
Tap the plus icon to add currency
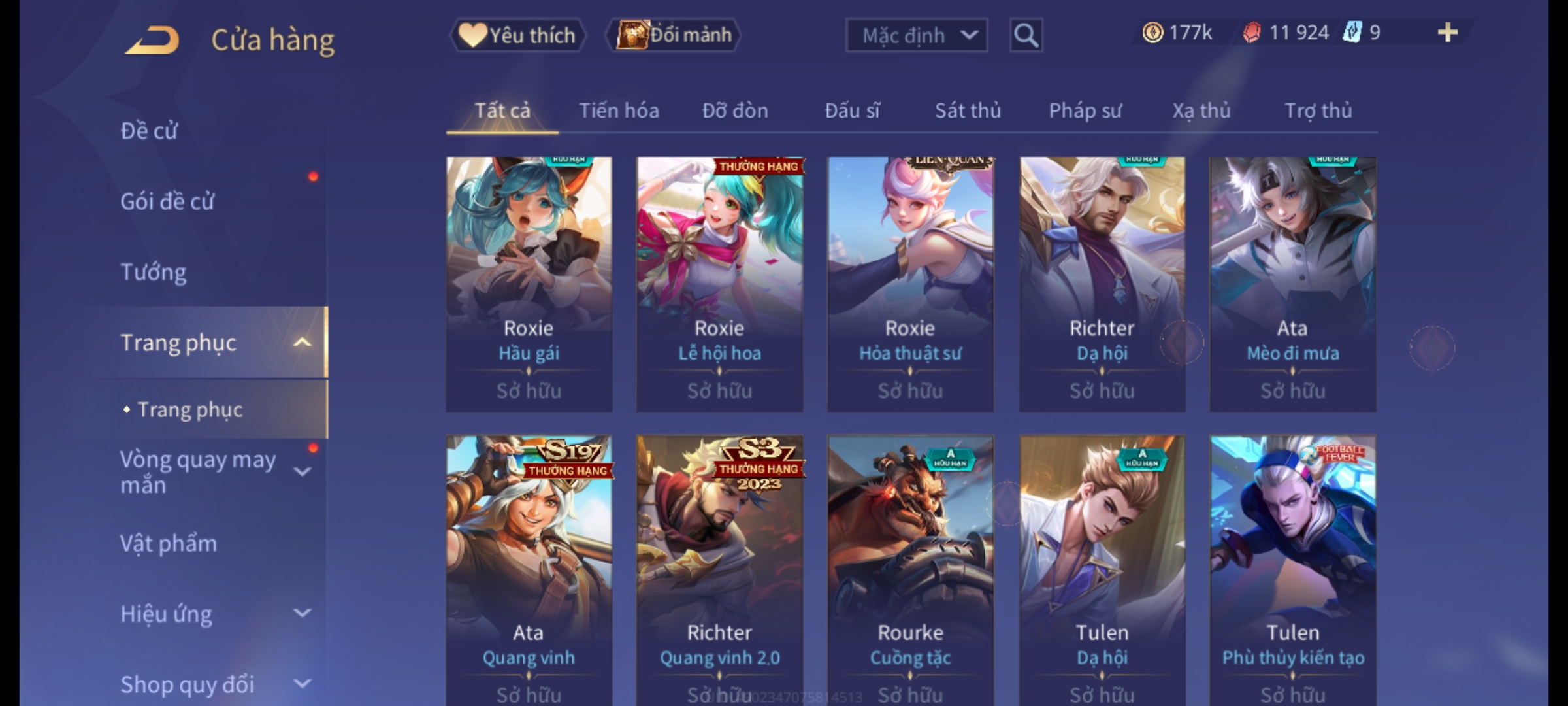pyautogui.click(x=1448, y=32)
